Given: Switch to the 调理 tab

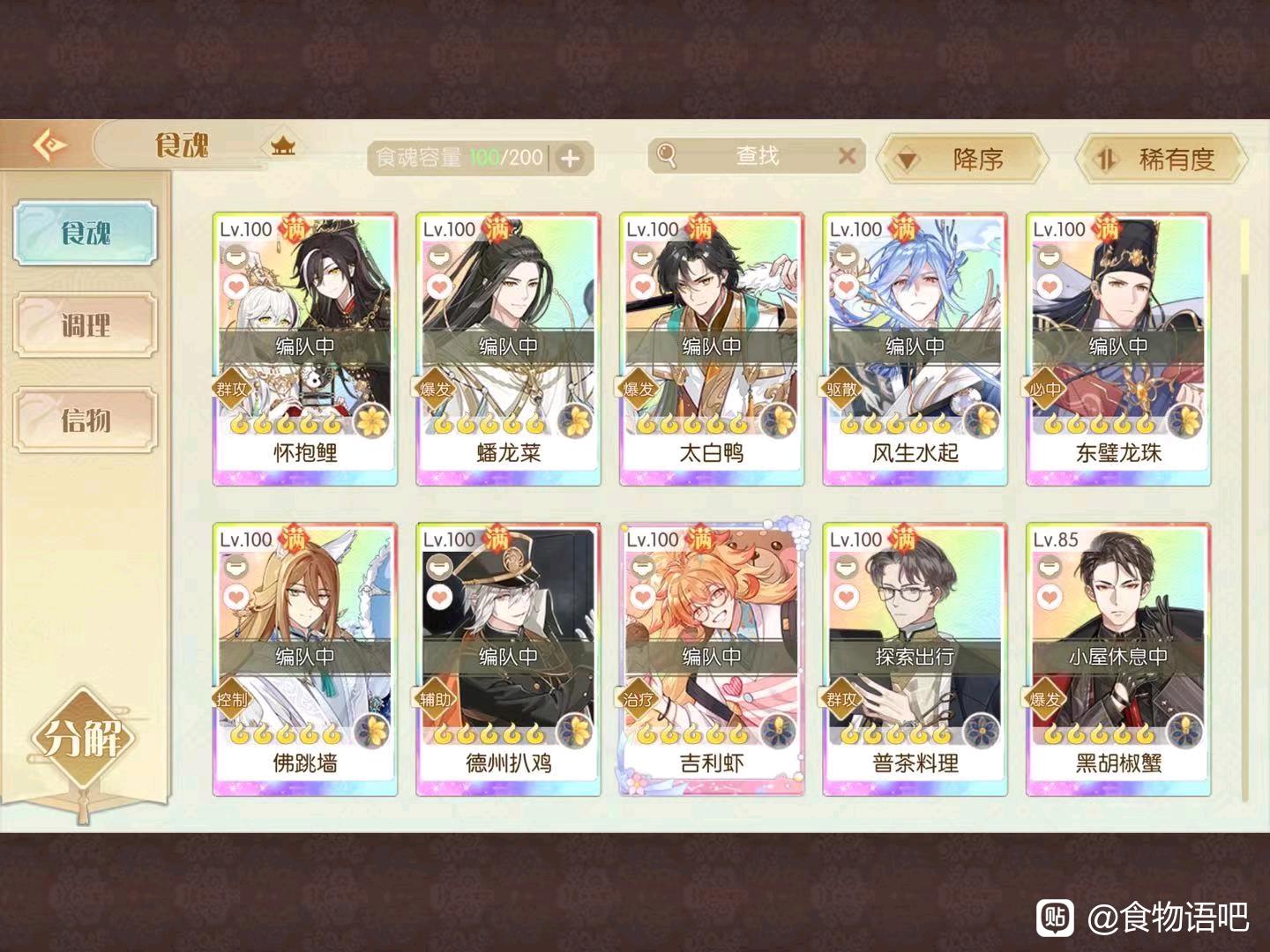Looking at the screenshot, I should 86,325.
